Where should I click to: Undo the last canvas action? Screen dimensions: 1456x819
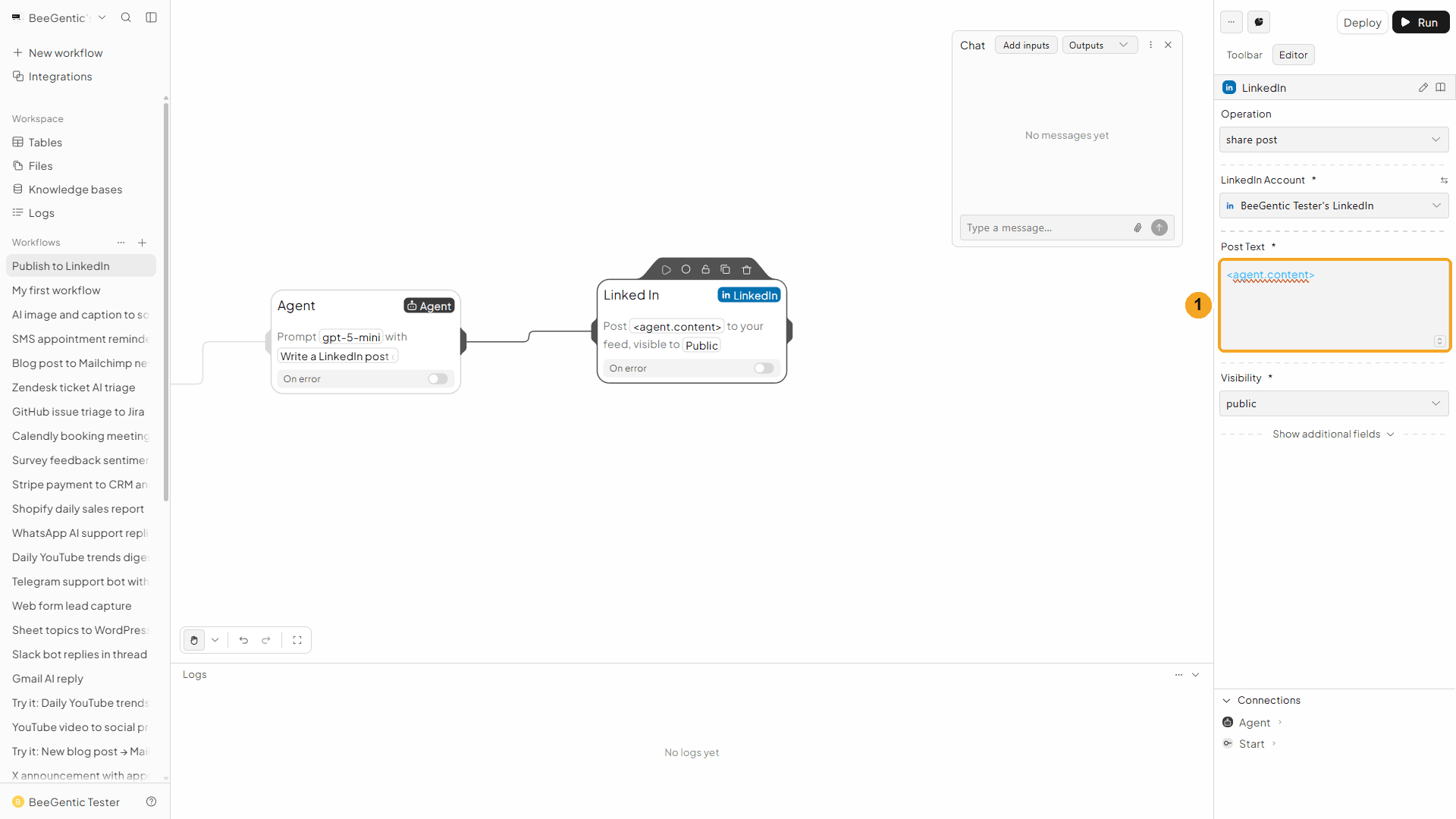coord(243,640)
